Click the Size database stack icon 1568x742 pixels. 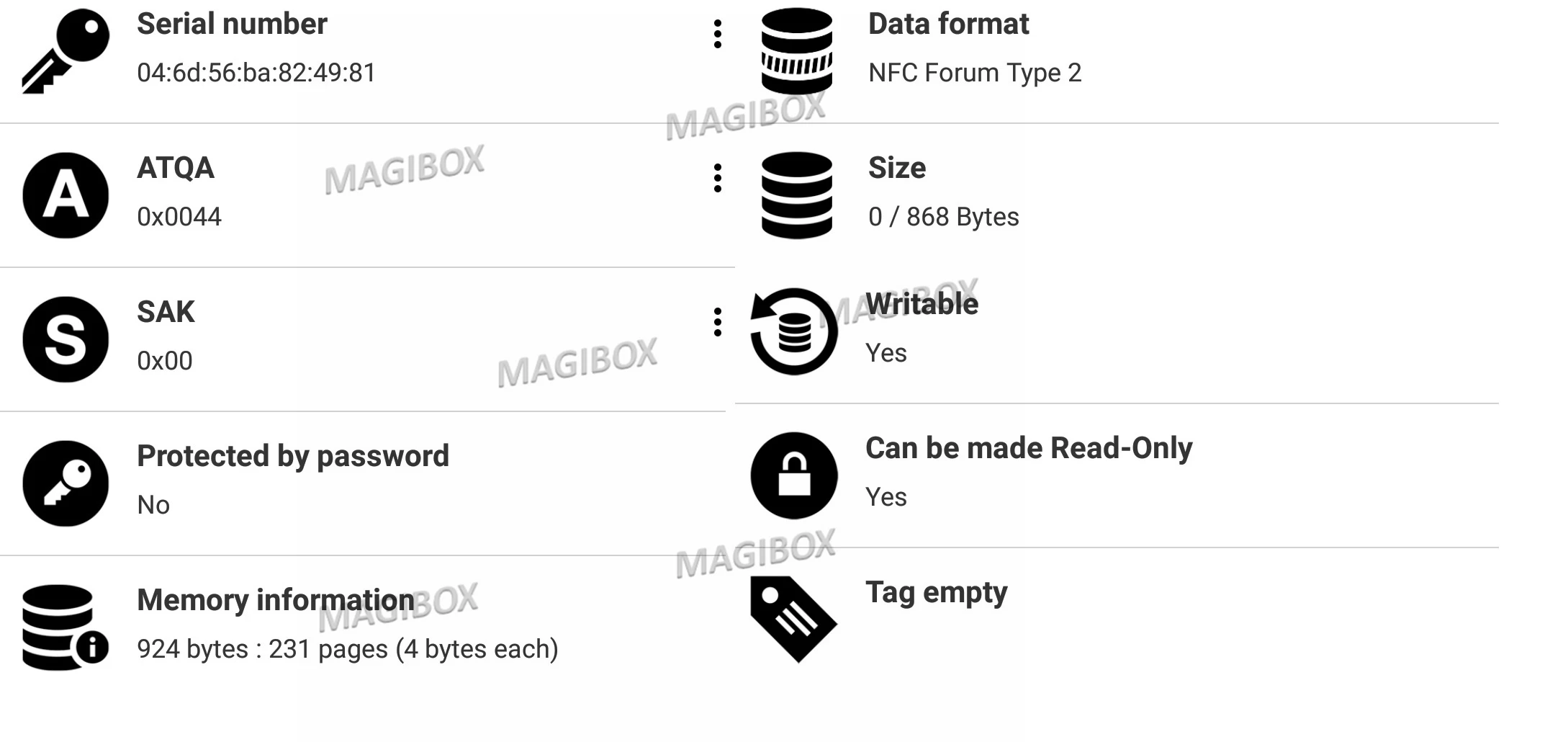[796, 195]
